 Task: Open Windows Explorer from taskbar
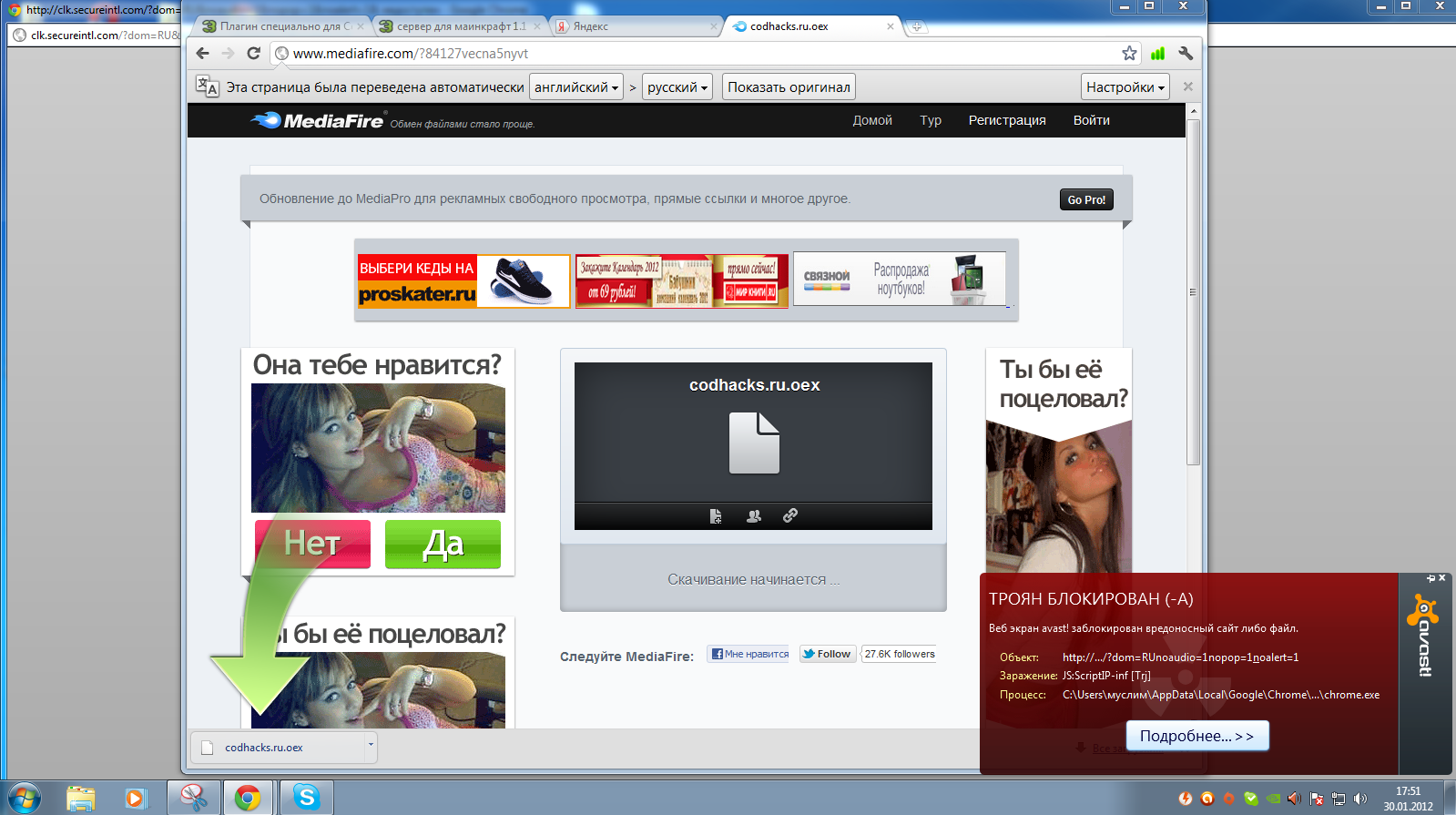[80, 799]
